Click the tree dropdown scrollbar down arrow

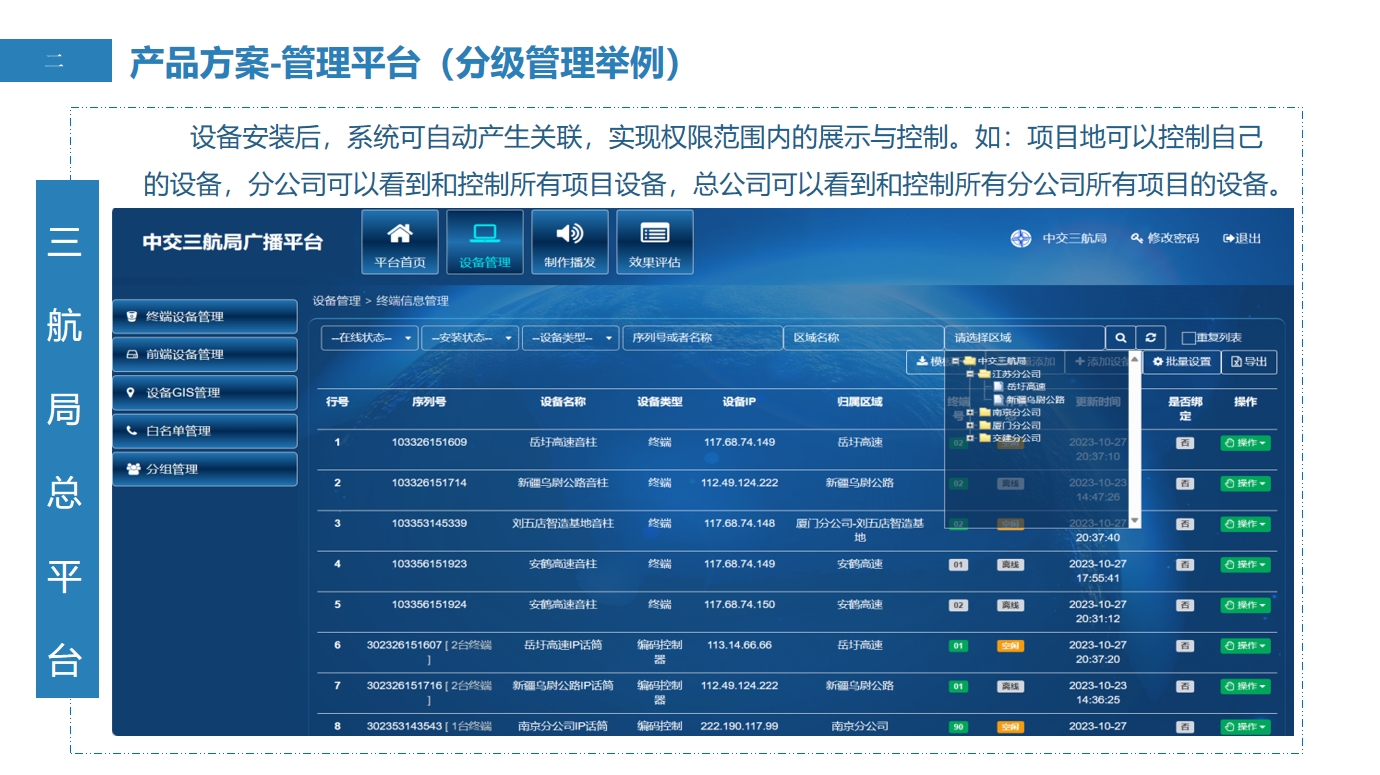point(1135,521)
